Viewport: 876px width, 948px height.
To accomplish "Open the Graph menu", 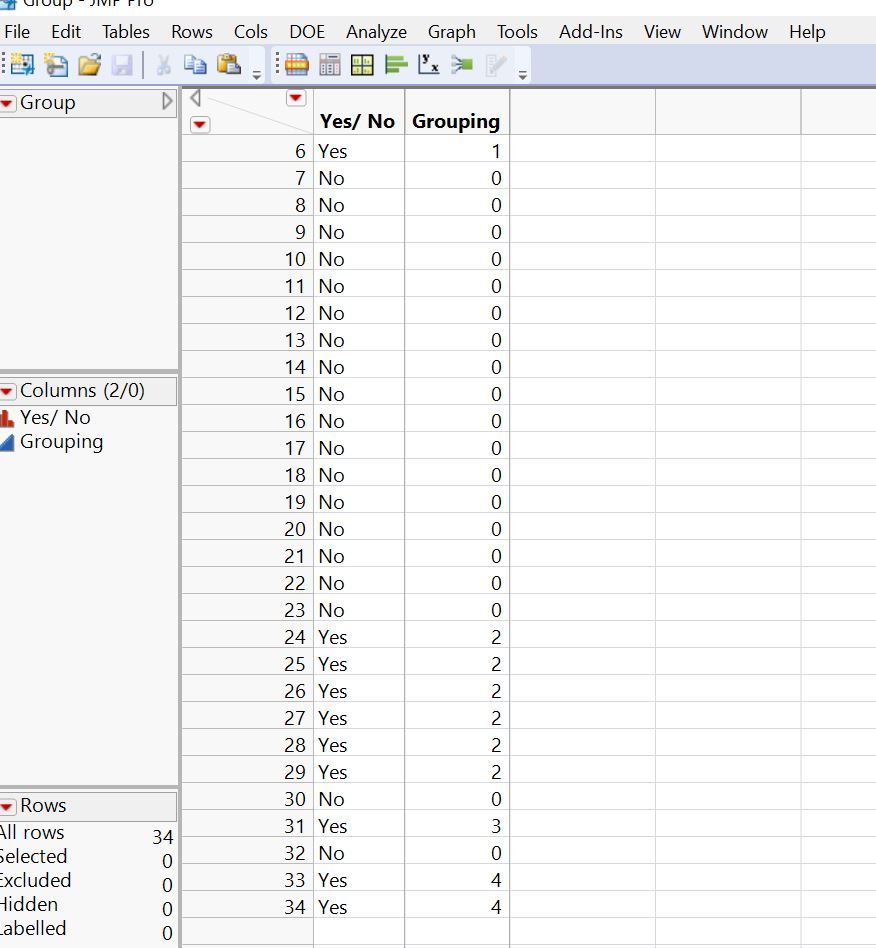I will point(452,31).
